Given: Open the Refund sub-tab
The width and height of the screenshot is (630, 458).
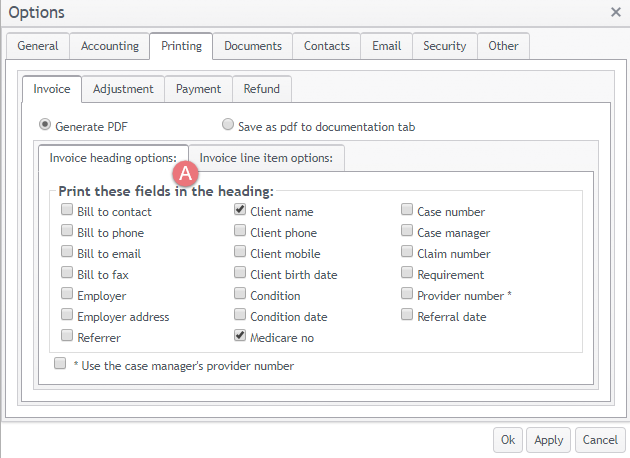Looking at the screenshot, I should click(x=262, y=89).
